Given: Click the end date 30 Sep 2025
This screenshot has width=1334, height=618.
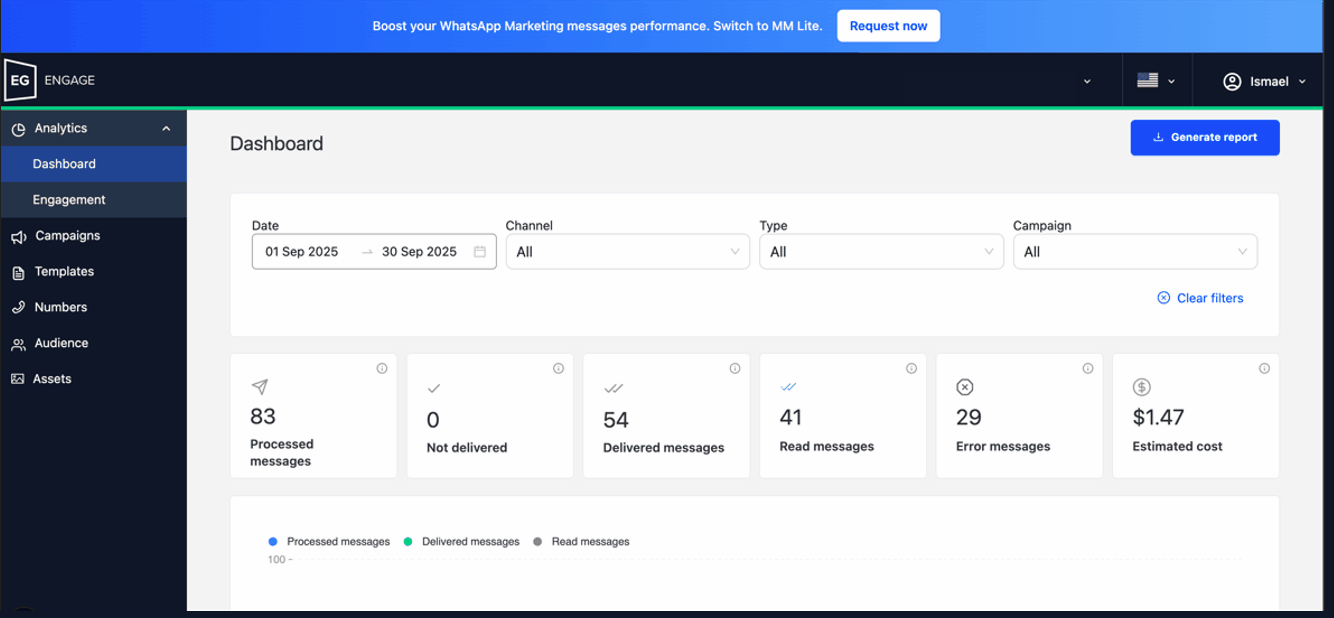Looking at the screenshot, I should [419, 252].
